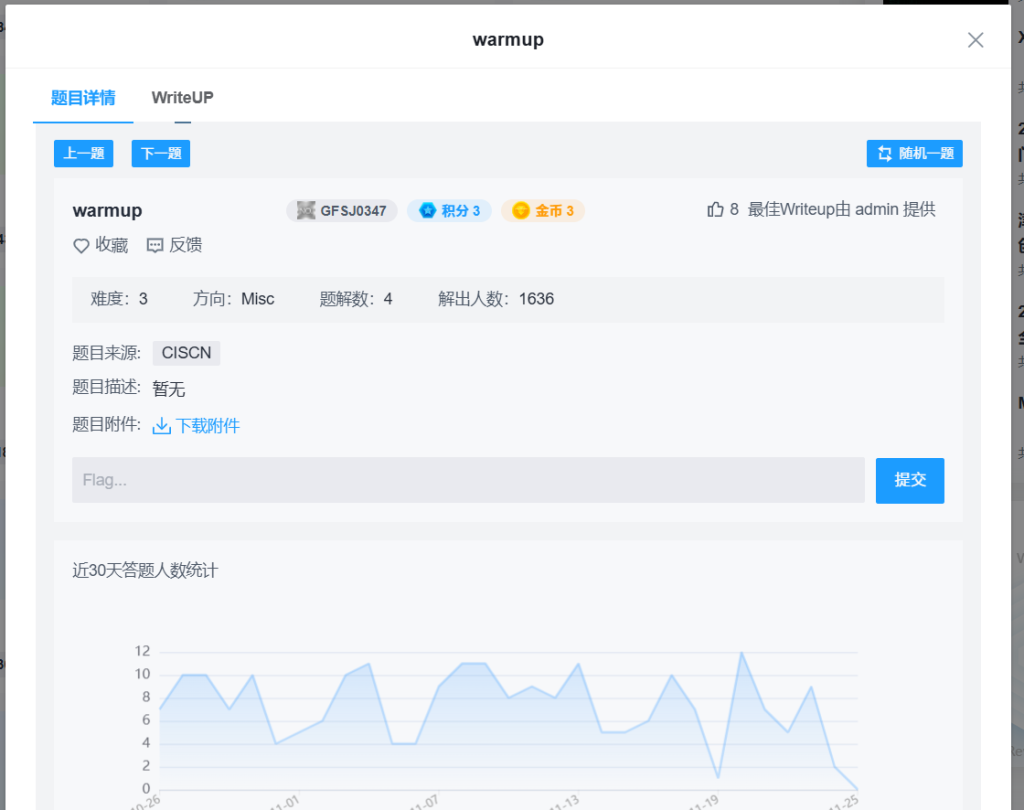Click the Flag input field
Image resolution: width=1024 pixels, height=810 pixels.
click(468, 480)
